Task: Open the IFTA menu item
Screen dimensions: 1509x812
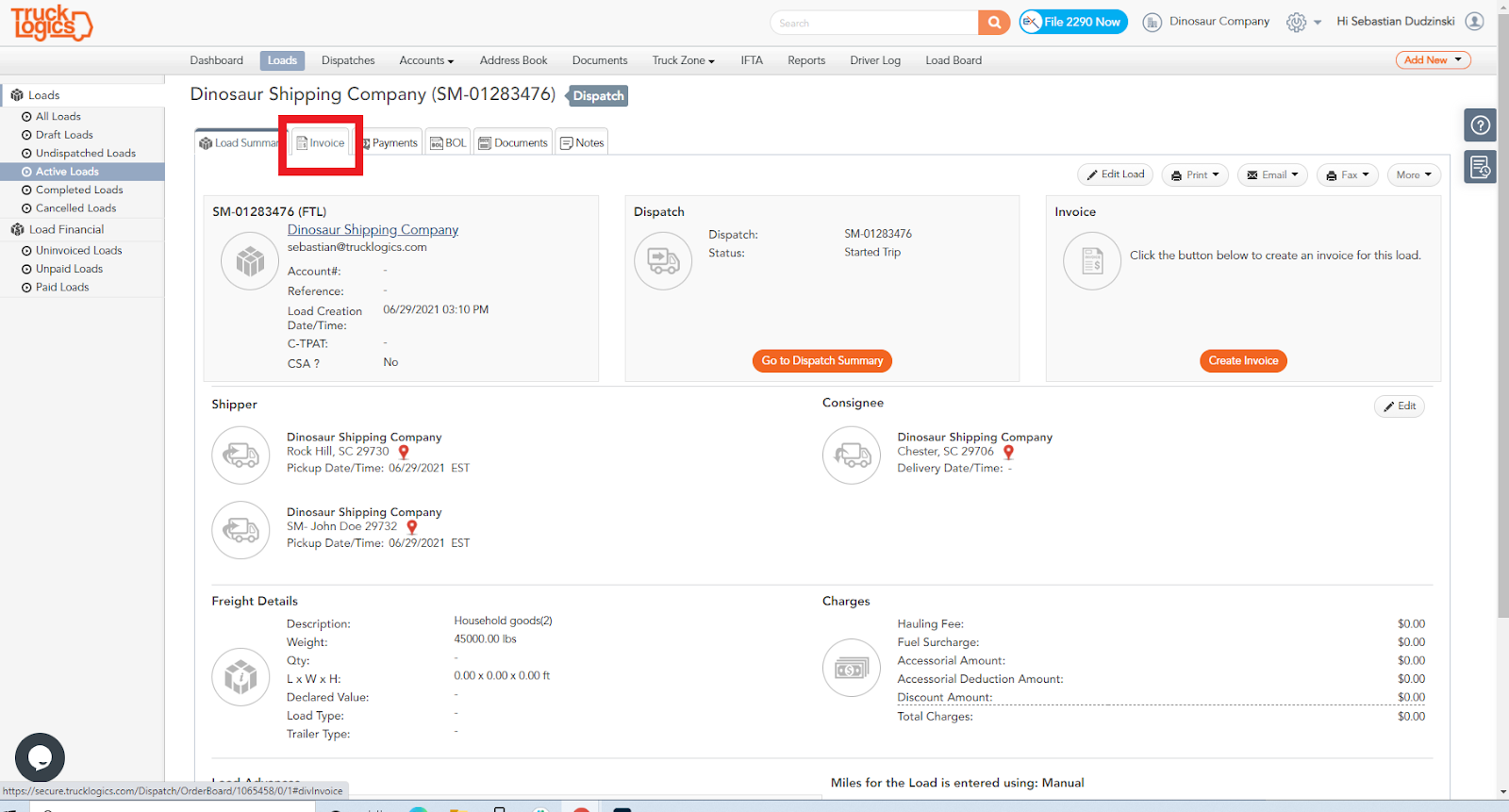Action: pyautogui.click(x=752, y=60)
